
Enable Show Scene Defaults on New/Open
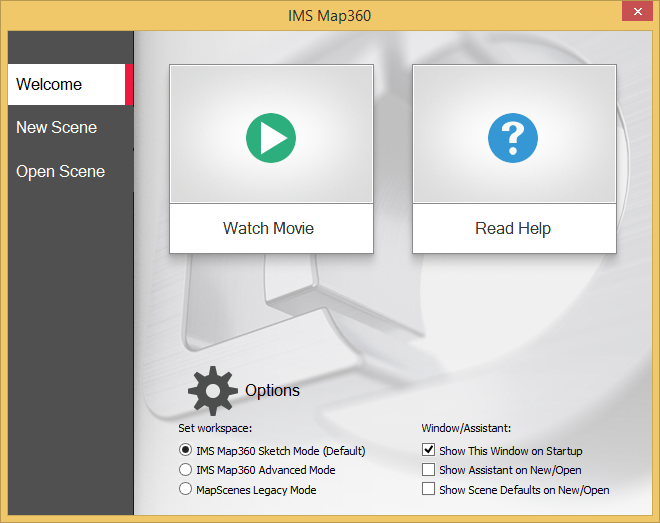coord(428,489)
